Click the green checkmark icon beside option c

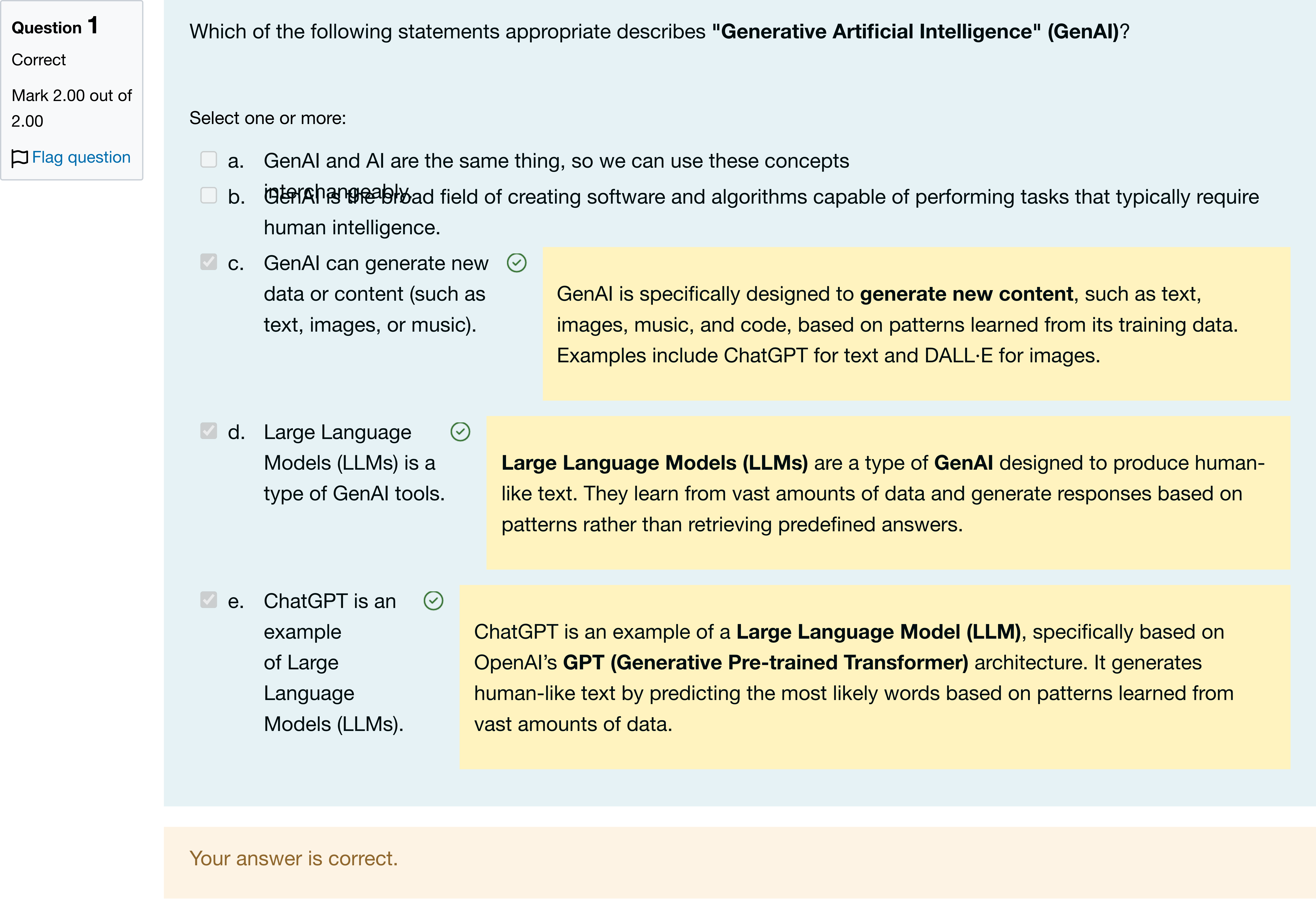(x=516, y=263)
